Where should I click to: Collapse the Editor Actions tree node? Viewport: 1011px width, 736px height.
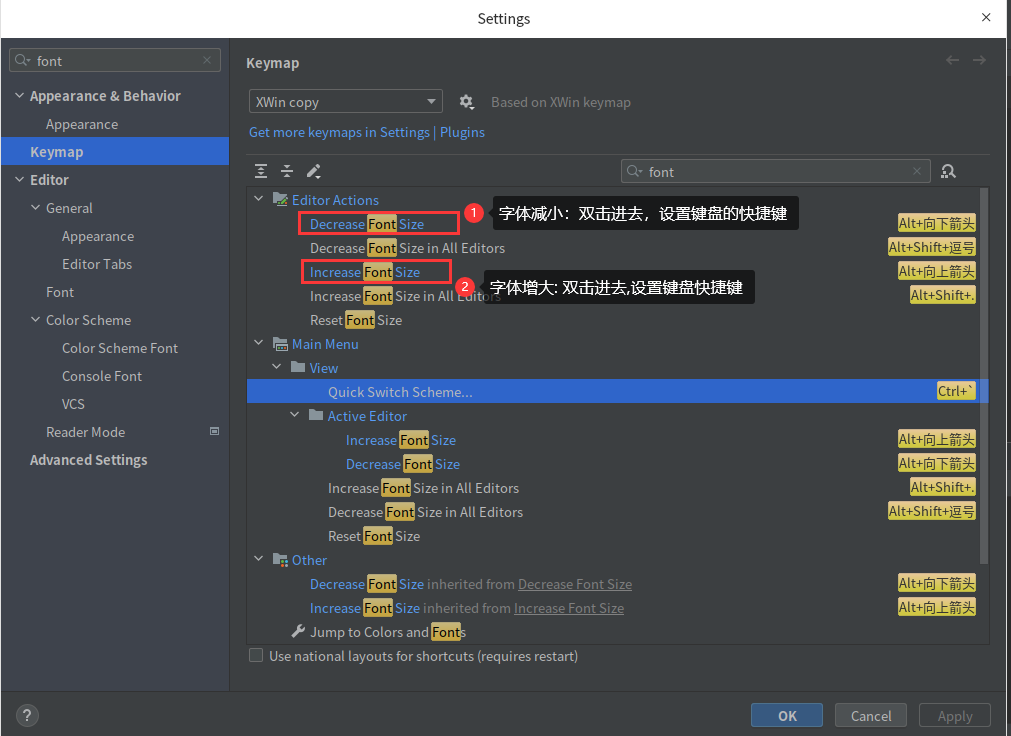coord(259,199)
